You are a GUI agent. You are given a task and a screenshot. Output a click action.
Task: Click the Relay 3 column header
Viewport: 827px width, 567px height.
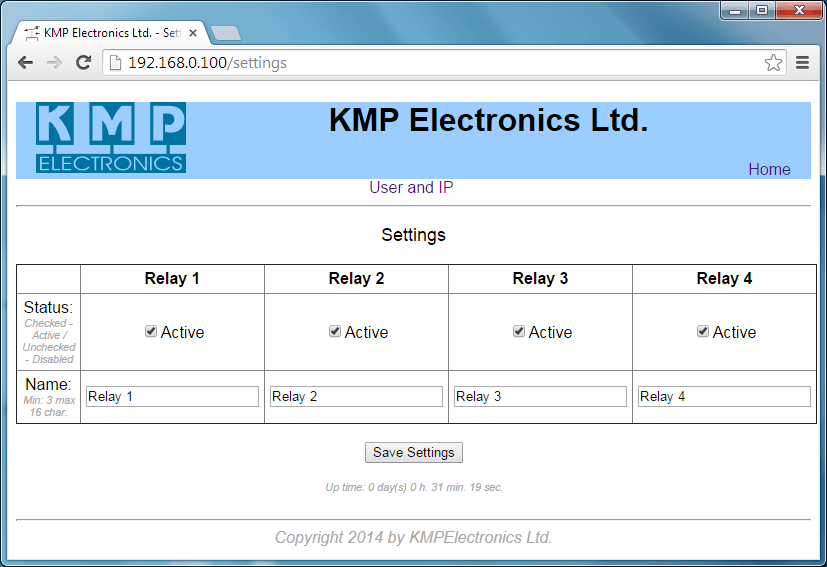pyautogui.click(x=540, y=278)
